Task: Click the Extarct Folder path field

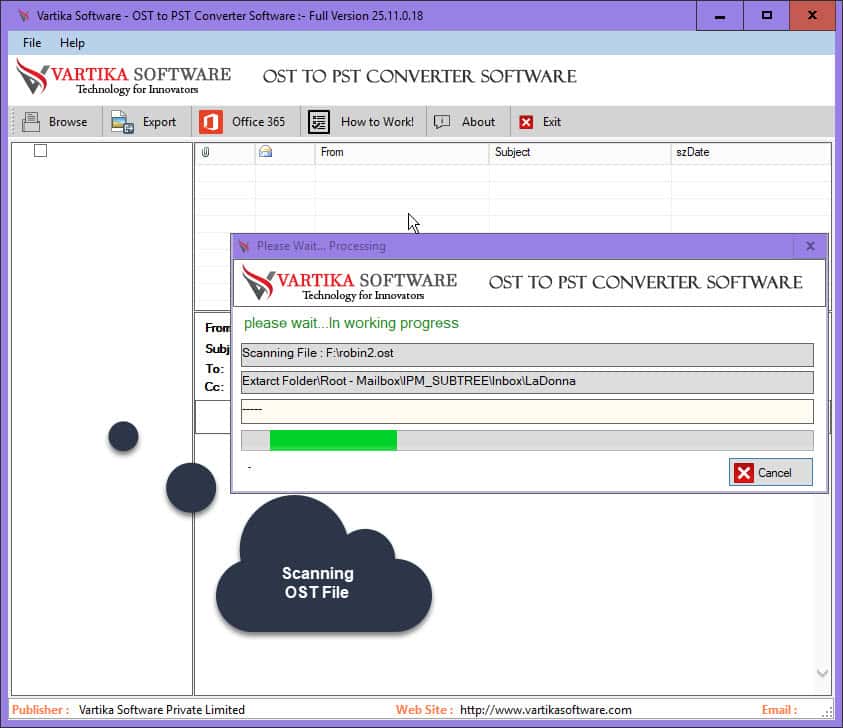Action: 527,382
